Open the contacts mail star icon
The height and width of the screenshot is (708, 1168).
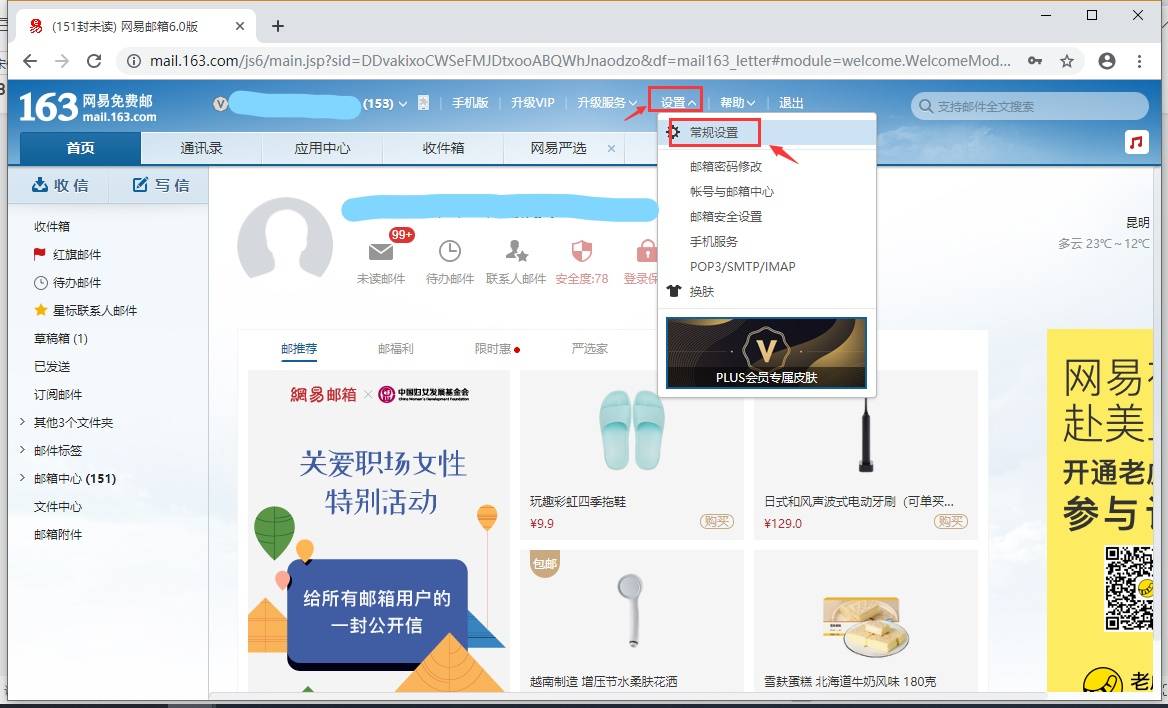516,251
